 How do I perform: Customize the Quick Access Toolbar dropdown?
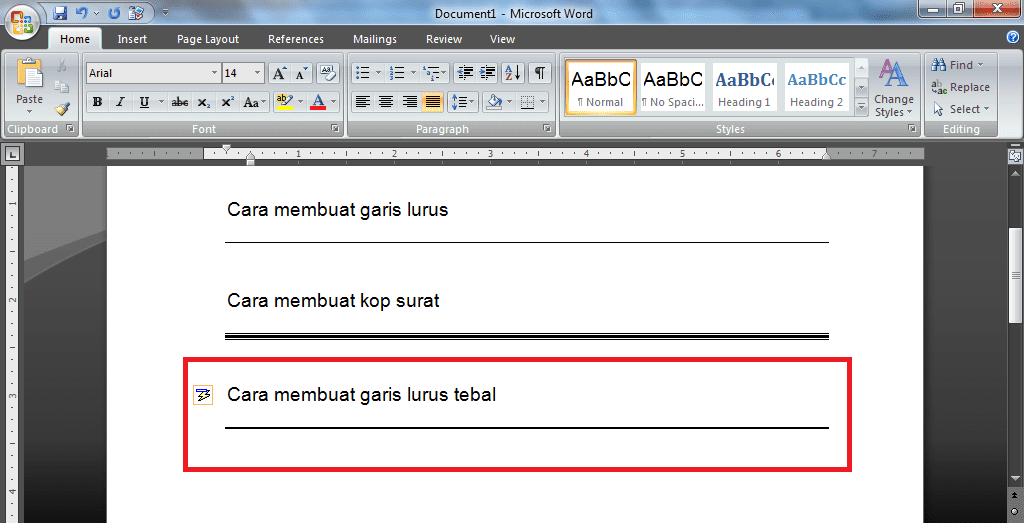(165, 12)
